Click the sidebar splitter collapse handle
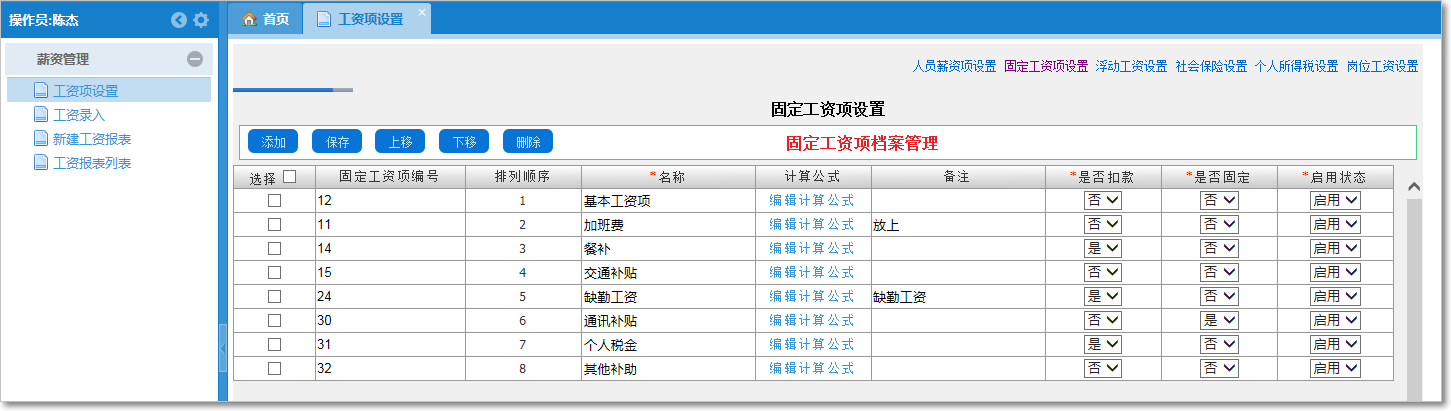The width and height of the screenshot is (1451, 411). [223, 348]
